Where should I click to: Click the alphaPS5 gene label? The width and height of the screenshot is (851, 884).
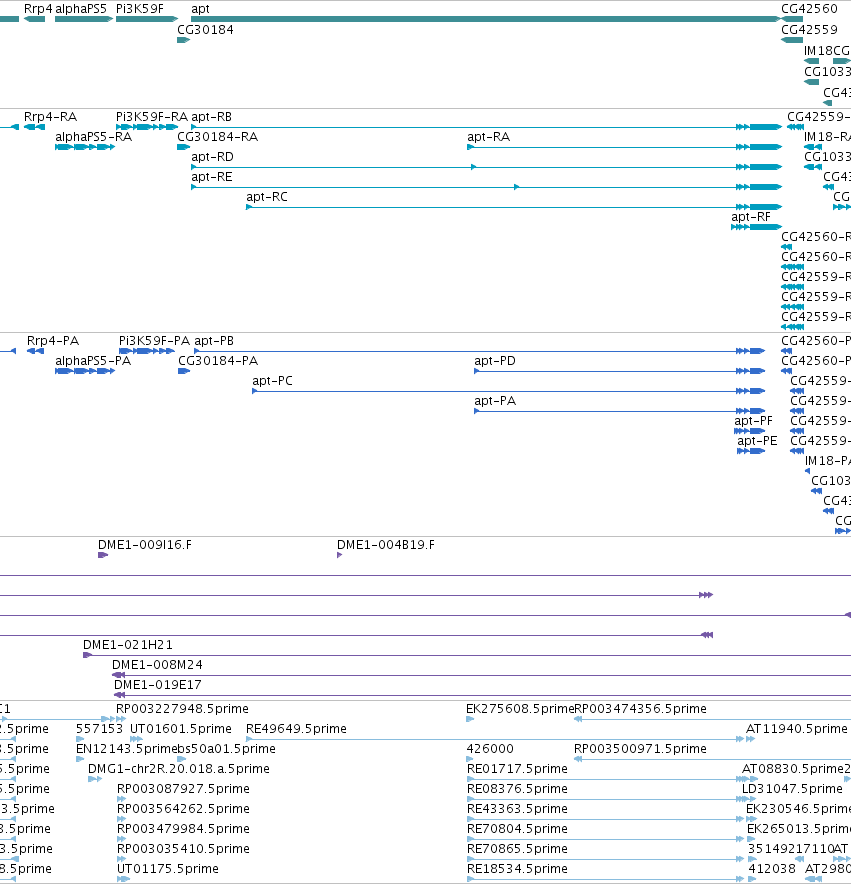(81, 9)
